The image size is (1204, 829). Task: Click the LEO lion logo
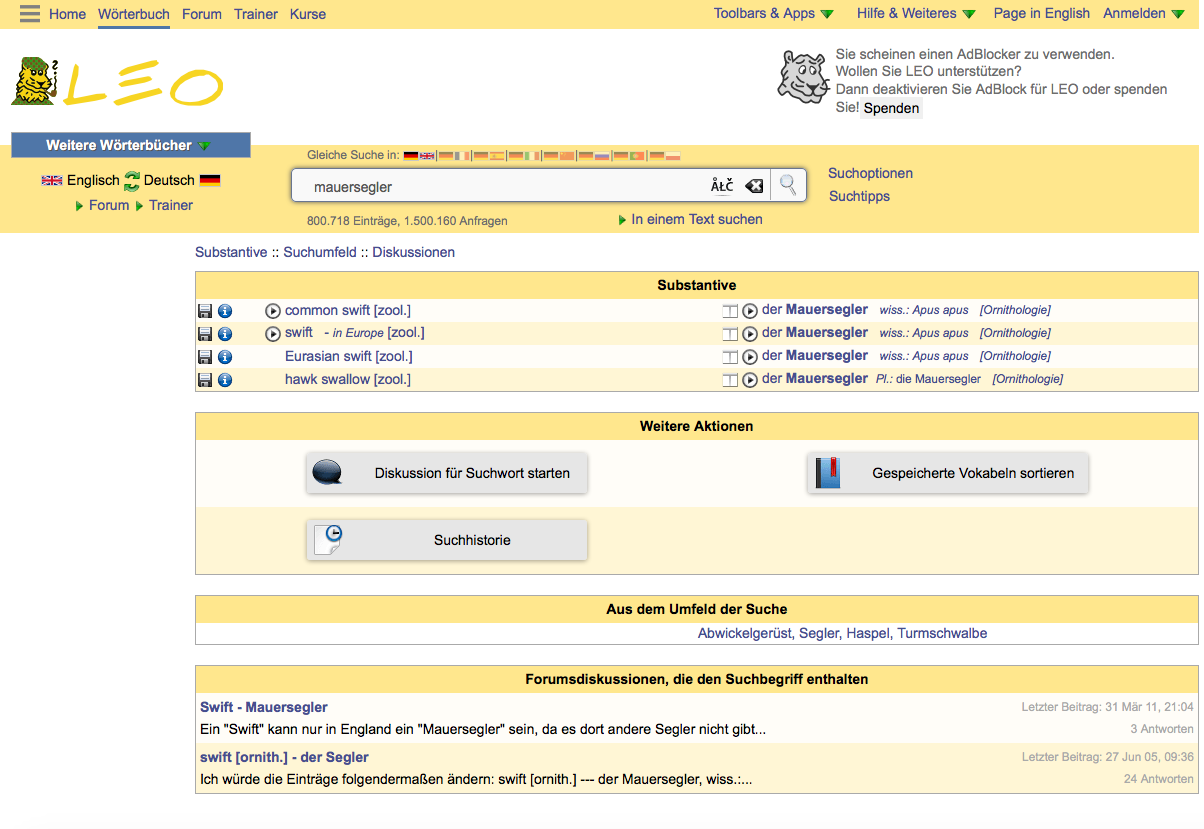tap(117, 82)
